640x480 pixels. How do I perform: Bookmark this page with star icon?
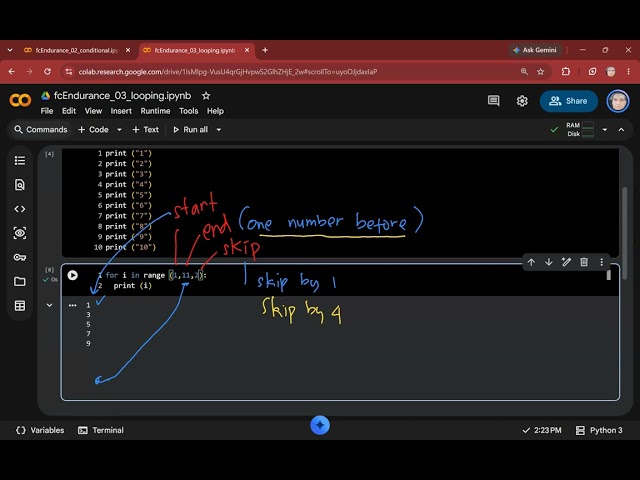coord(540,72)
